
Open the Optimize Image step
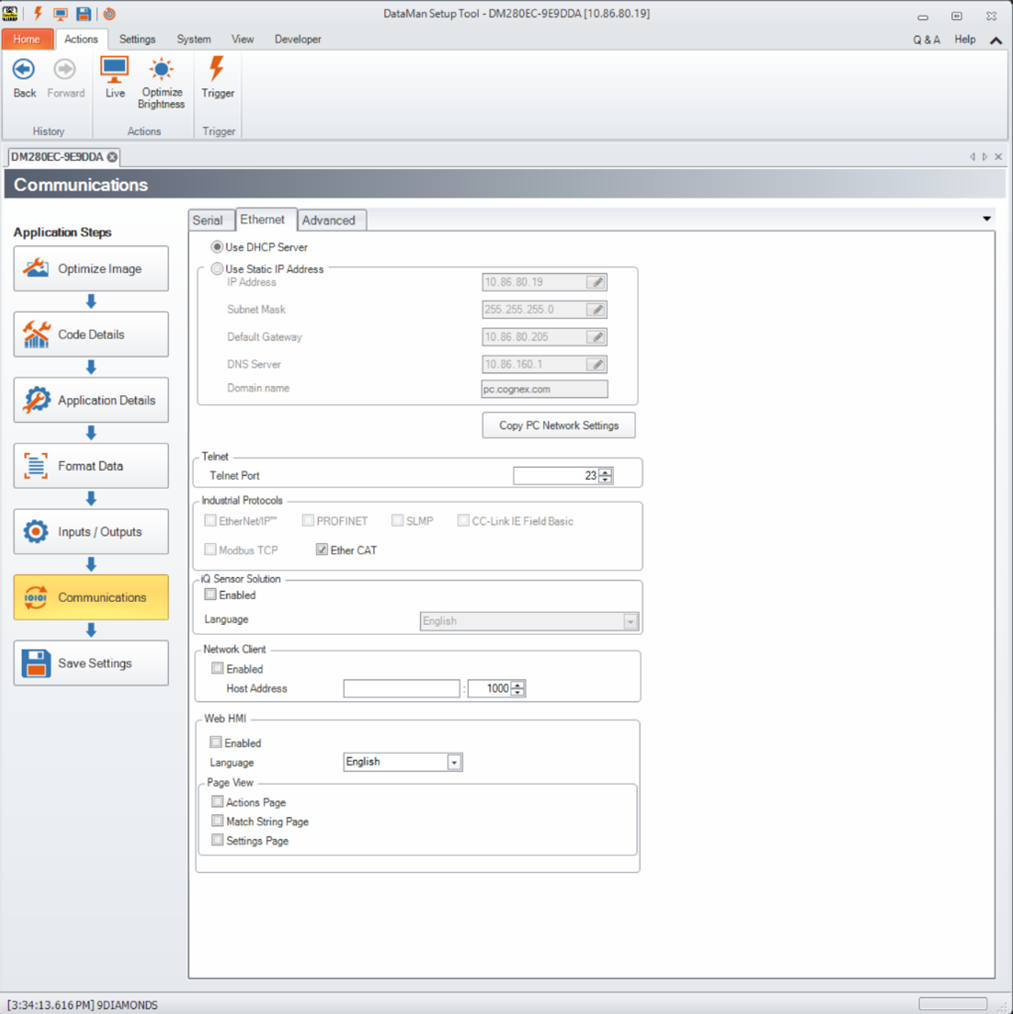(x=91, y=269)
